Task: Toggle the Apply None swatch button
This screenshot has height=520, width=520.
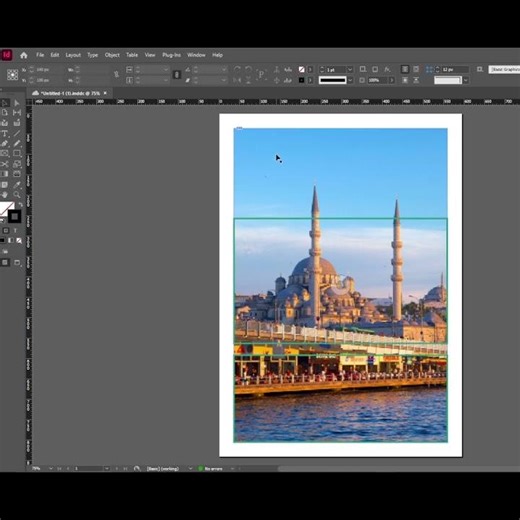Action: (x=19, y=240)
